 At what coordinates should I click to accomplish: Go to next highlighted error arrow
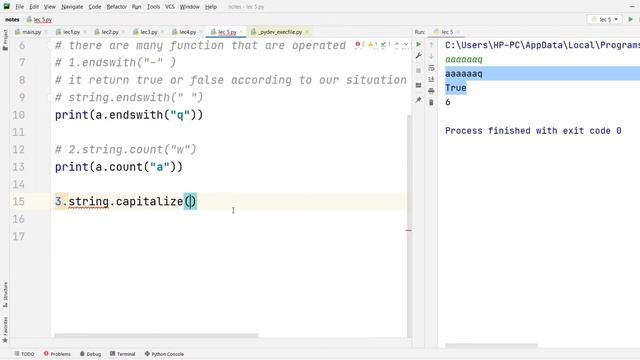pyautogui.click(x=406, y=44)
